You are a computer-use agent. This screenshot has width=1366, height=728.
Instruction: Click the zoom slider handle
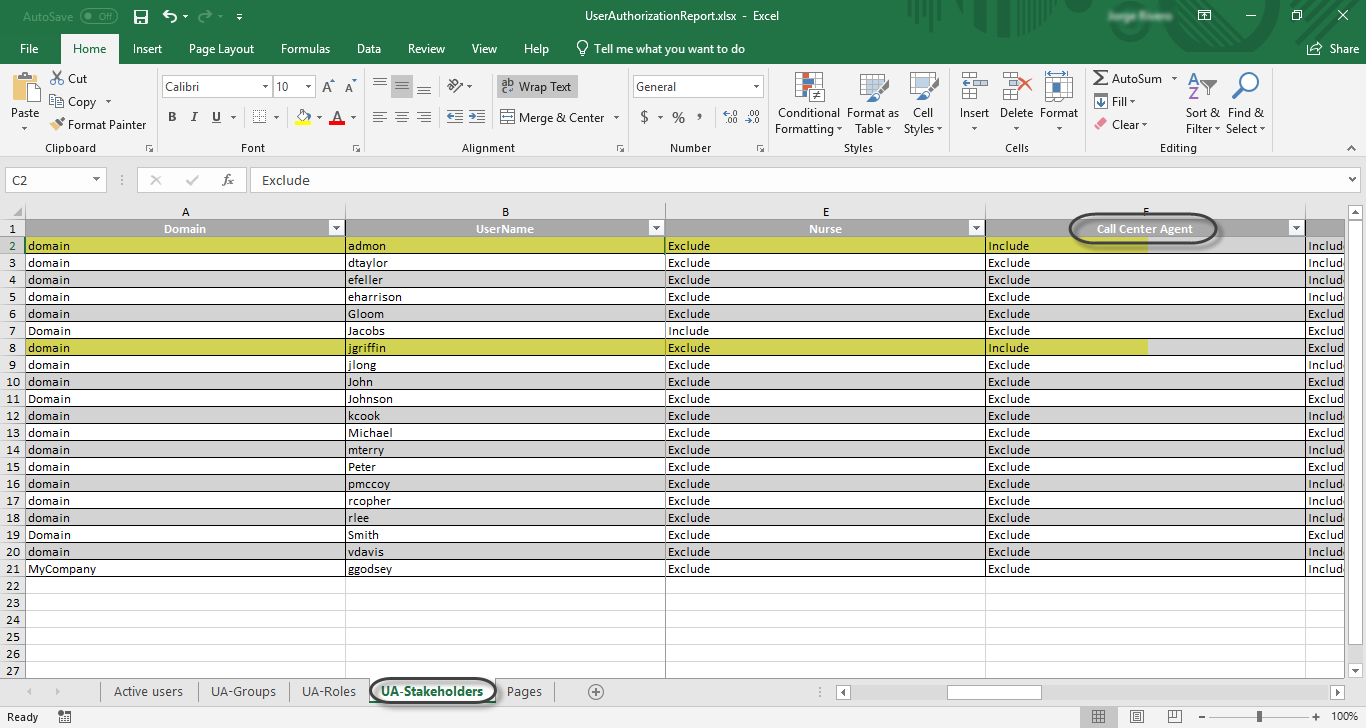[1259, 716]
